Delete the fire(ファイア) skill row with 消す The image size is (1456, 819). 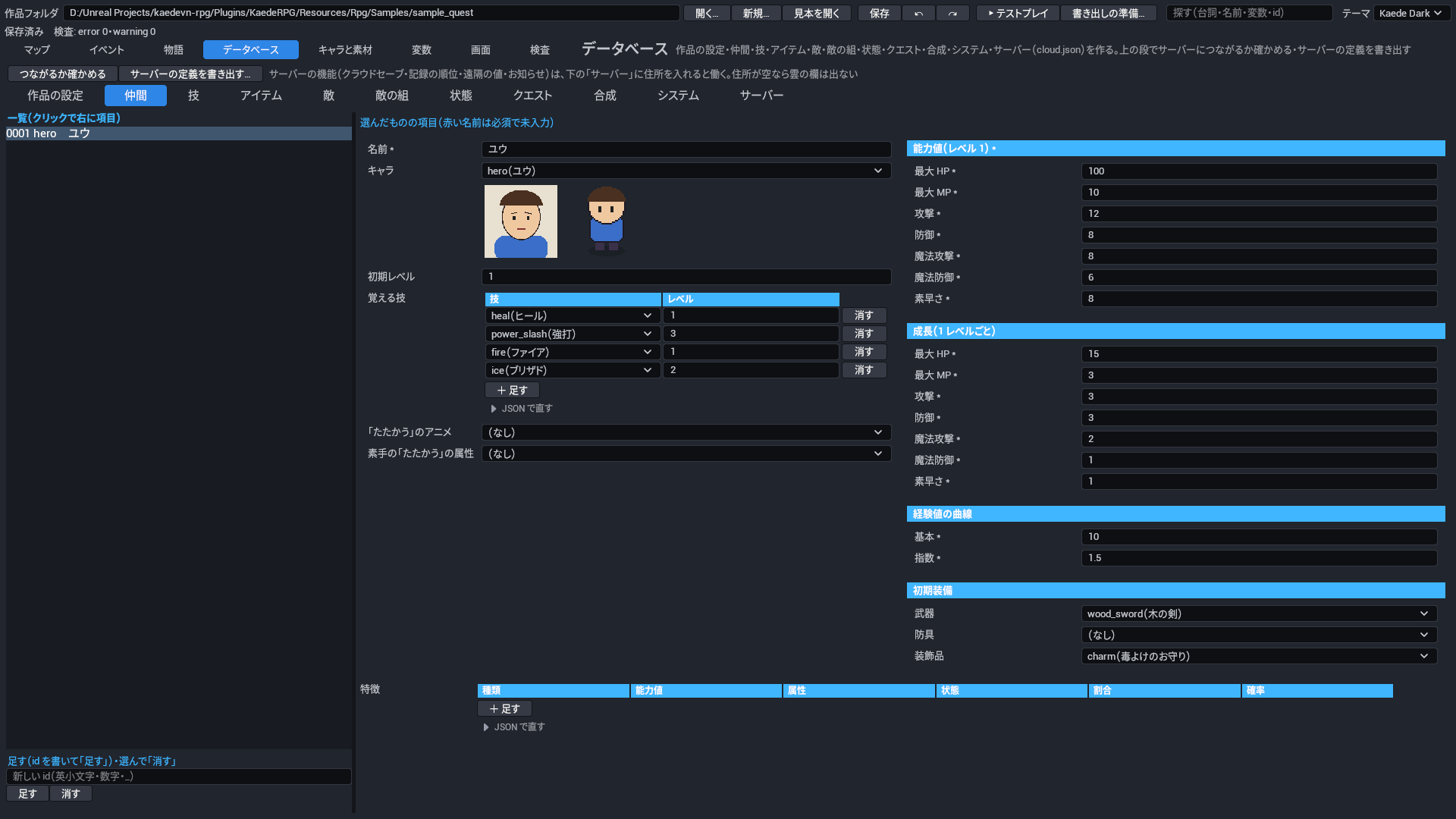864,352
